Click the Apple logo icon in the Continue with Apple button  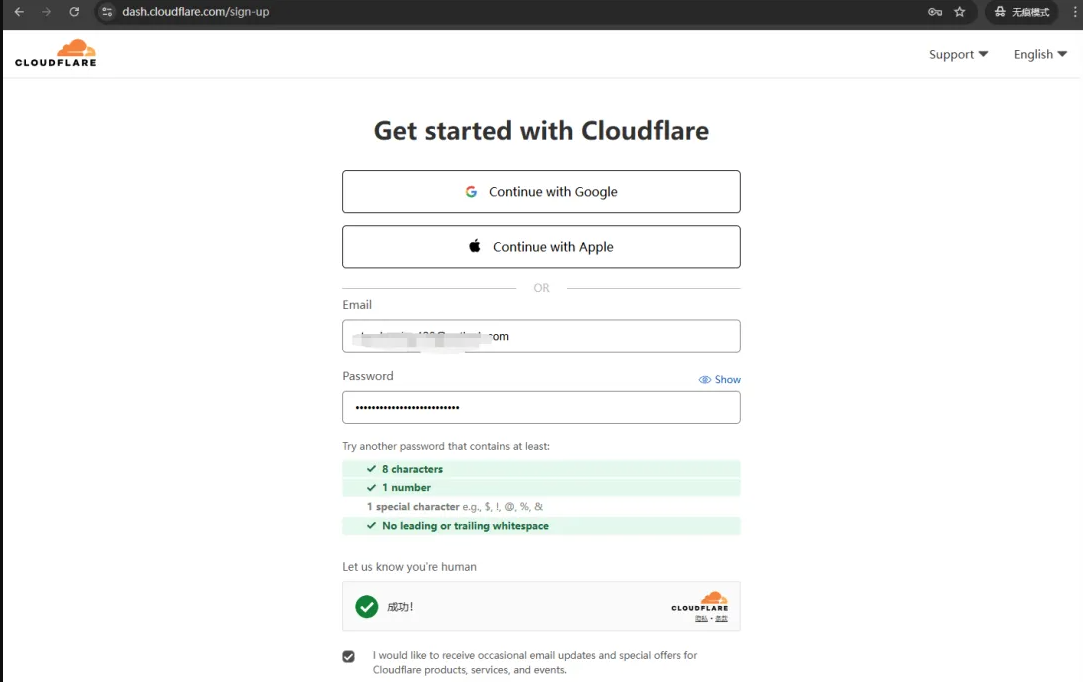[475, 246]
